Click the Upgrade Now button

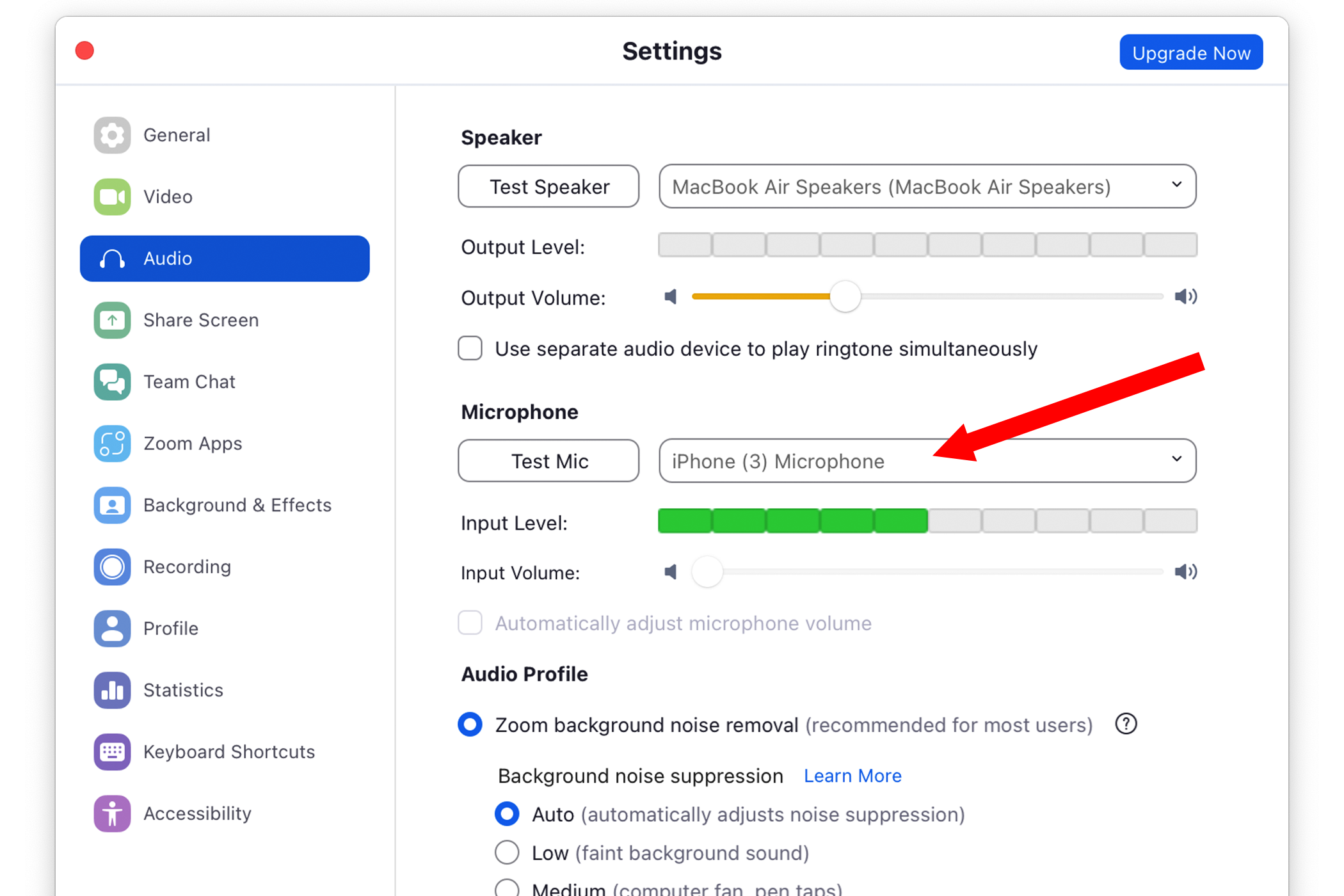pyautogui.click(x=1191, y=52)
